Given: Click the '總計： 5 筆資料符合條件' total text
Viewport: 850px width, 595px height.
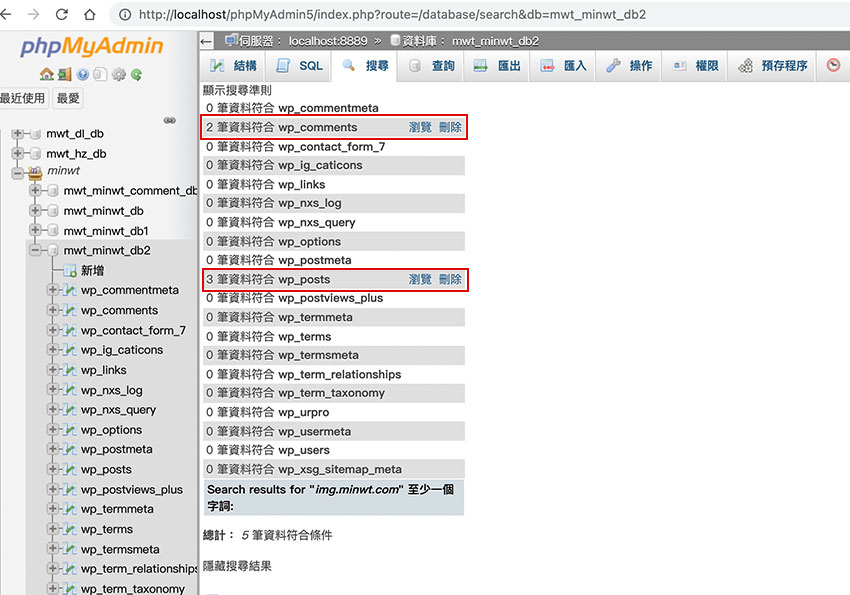Looking at the screenshot, I should tap(267, 535).
